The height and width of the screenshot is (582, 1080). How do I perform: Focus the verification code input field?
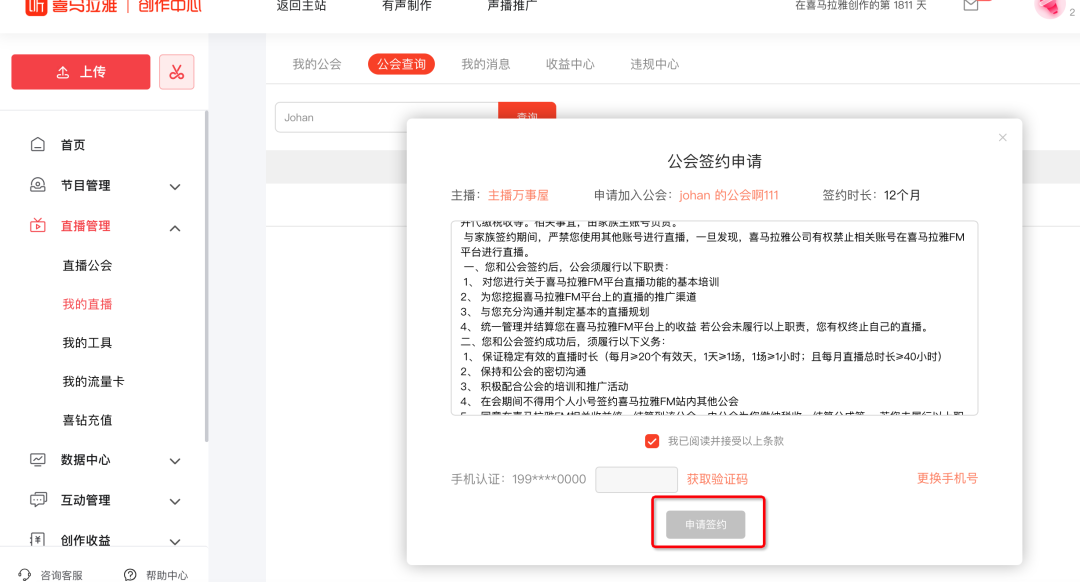[636, 479]
